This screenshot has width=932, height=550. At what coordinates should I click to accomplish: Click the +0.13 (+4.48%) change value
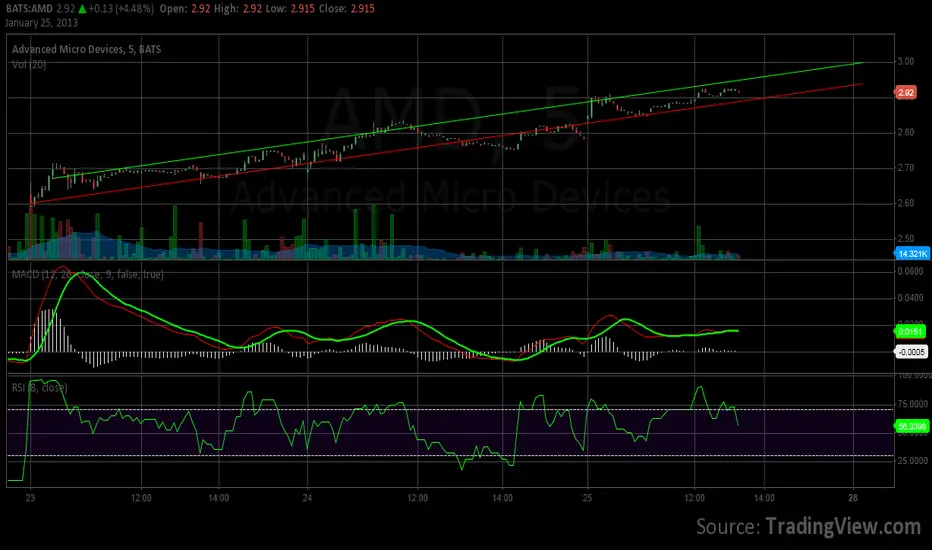(x=121, y=9)
